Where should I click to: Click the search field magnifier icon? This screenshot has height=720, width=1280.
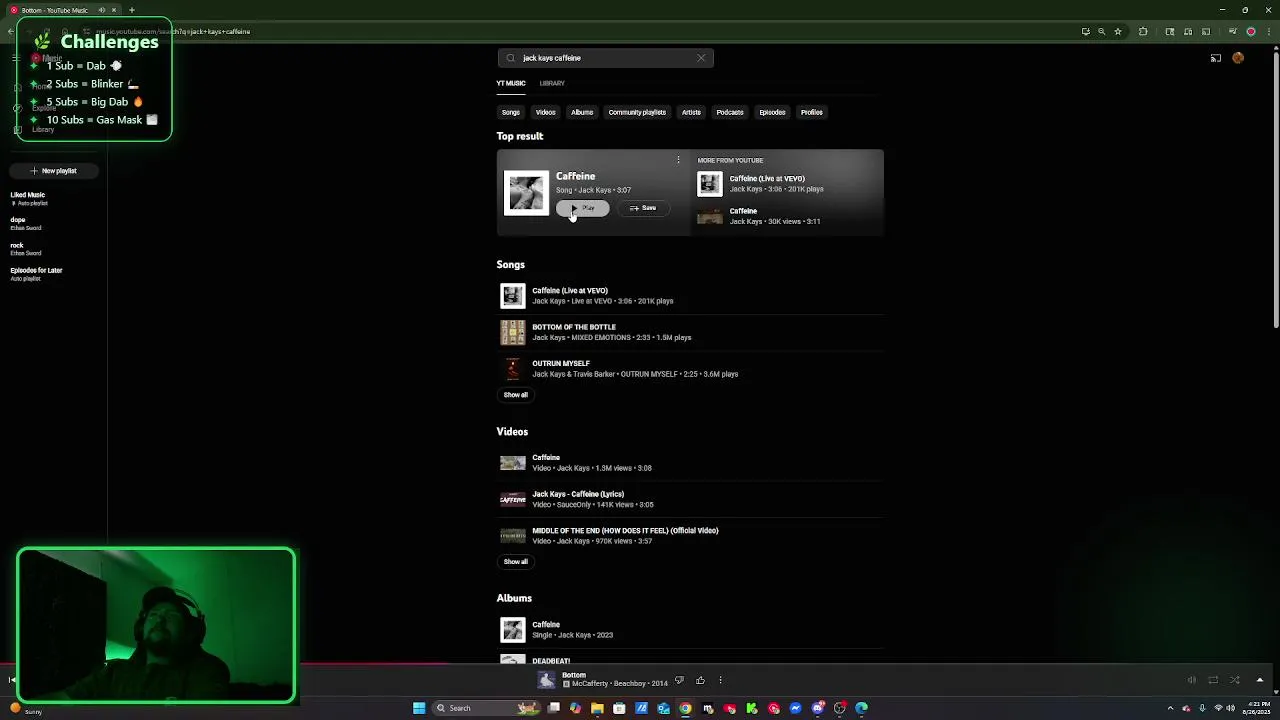point(511,58)
